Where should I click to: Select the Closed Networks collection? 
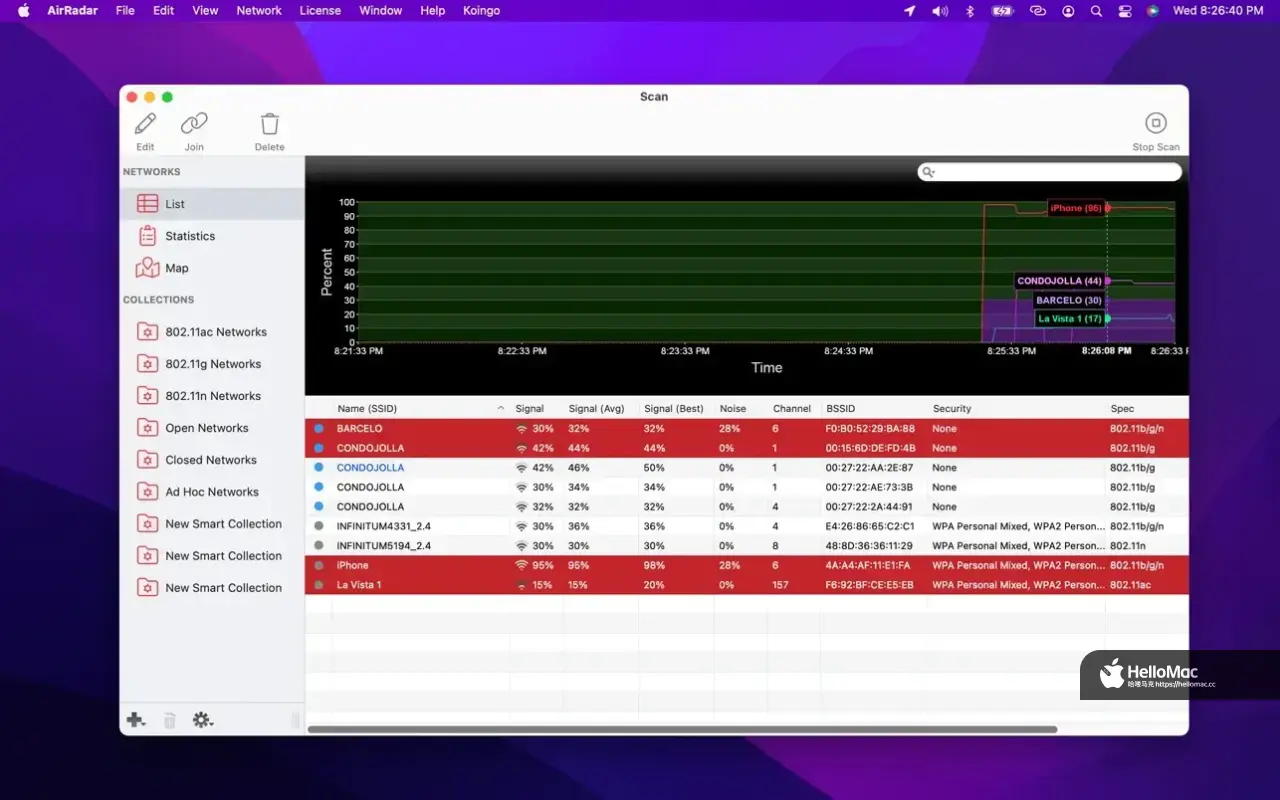[x=212, y=460]
